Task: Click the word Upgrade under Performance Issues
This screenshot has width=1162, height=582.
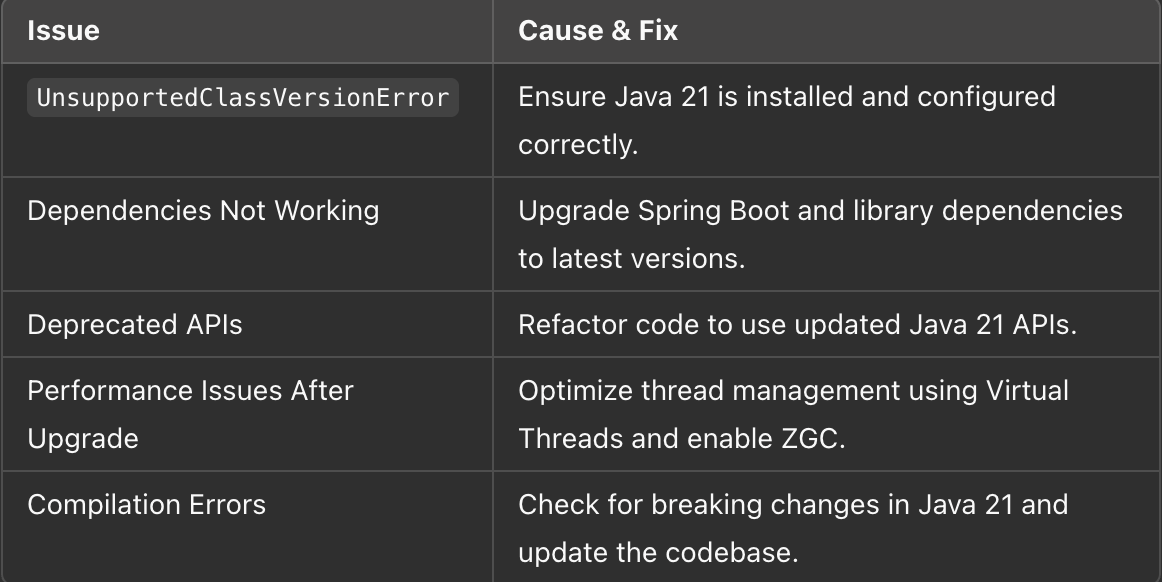Action: pyautogui.click(x=83, y=439)
